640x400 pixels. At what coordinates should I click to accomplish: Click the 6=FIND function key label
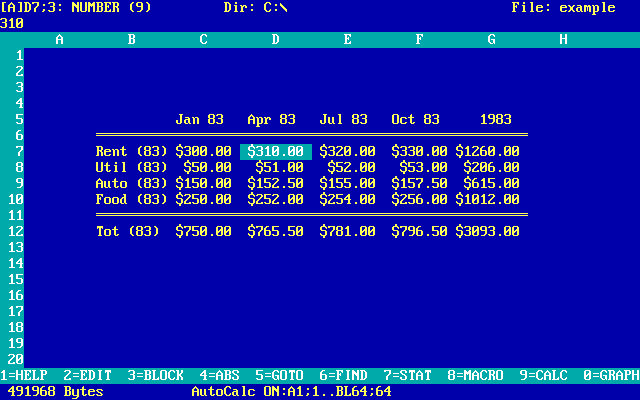tap(344, 375)
